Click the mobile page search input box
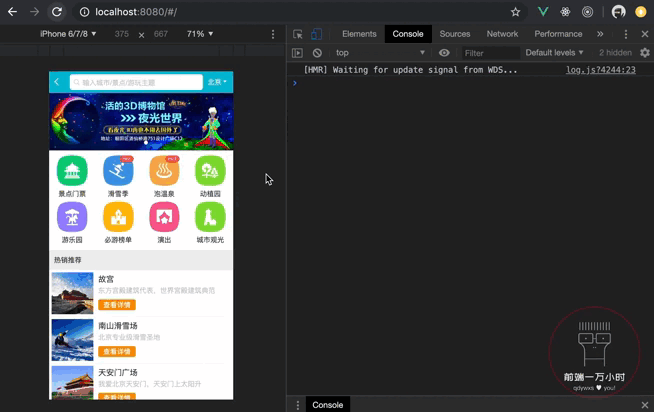This screenshot has height=412, width=654. click(136, 82)
